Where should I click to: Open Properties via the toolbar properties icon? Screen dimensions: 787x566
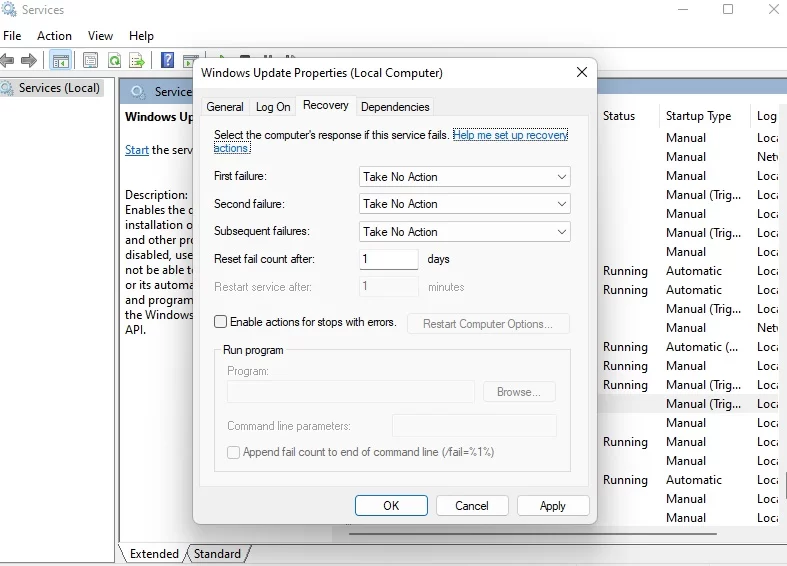pyautogui.click(x=90, y=61)
